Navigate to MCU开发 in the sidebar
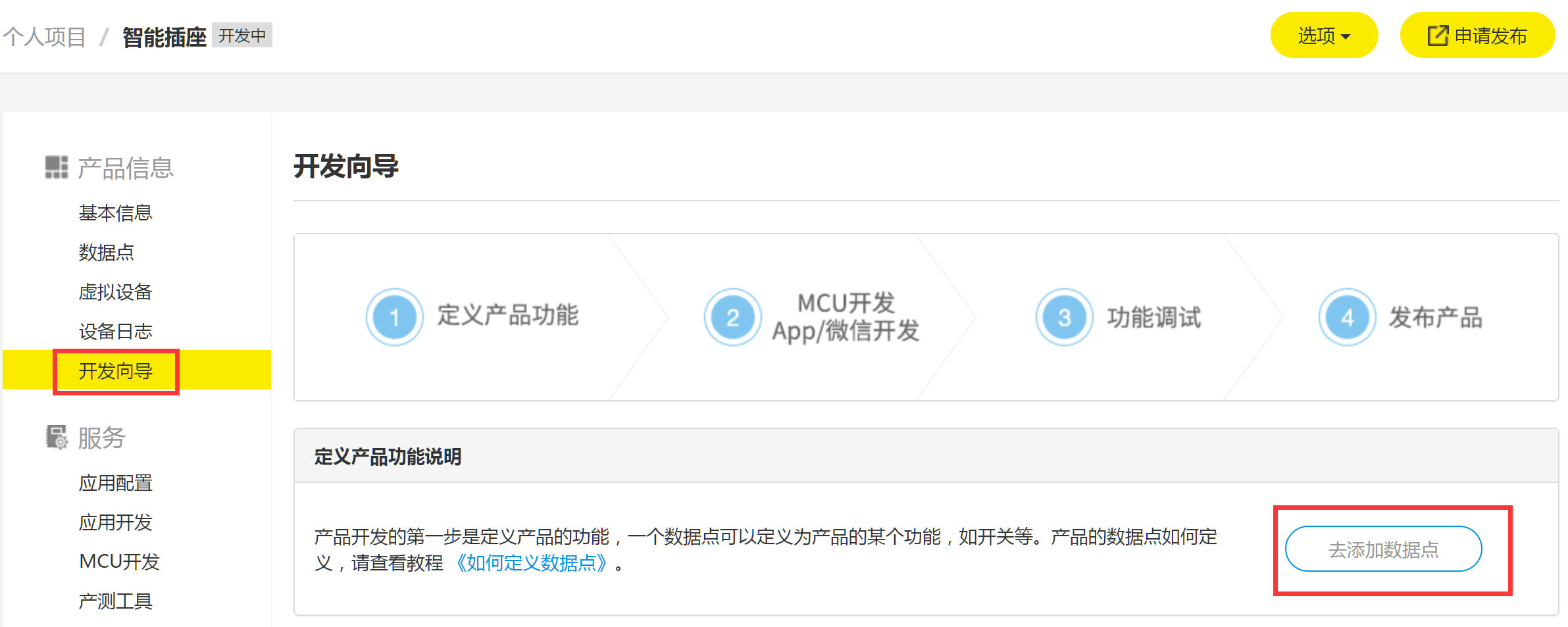Screen dimensions: 1568x627 coord(119,561)
